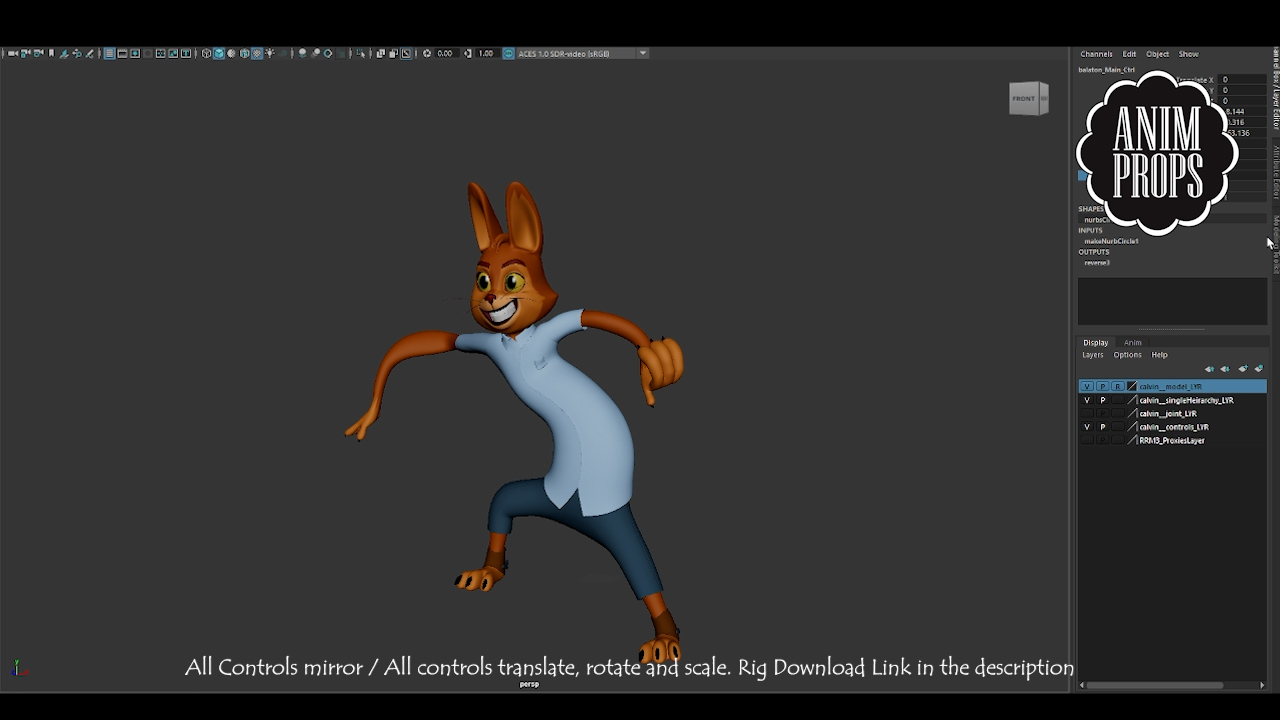
Task: Select the calvin__singleHeirarchy_LYR layer
Action: point(1186,400)
